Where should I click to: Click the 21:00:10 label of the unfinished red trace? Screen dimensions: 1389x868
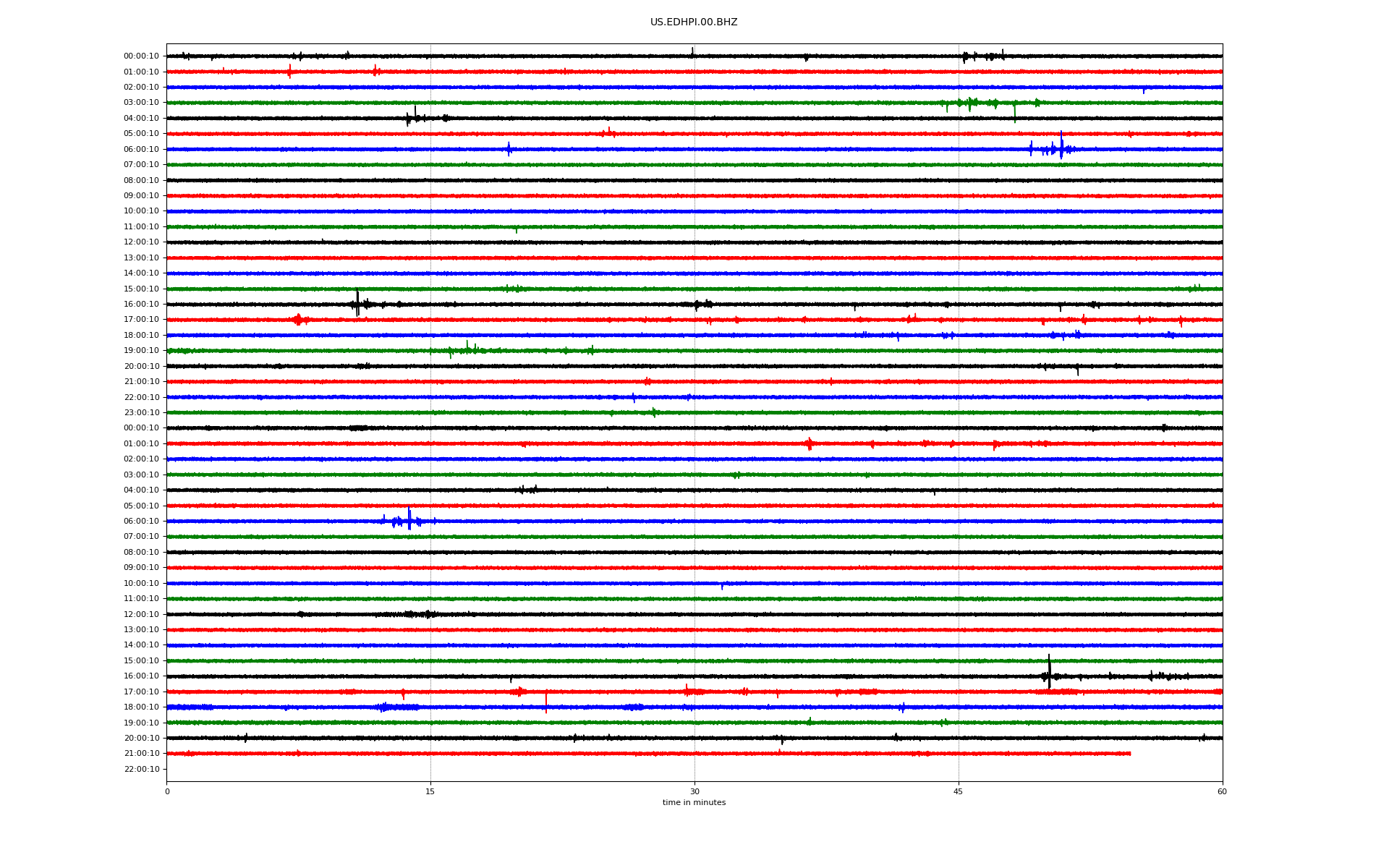(141, 754)
